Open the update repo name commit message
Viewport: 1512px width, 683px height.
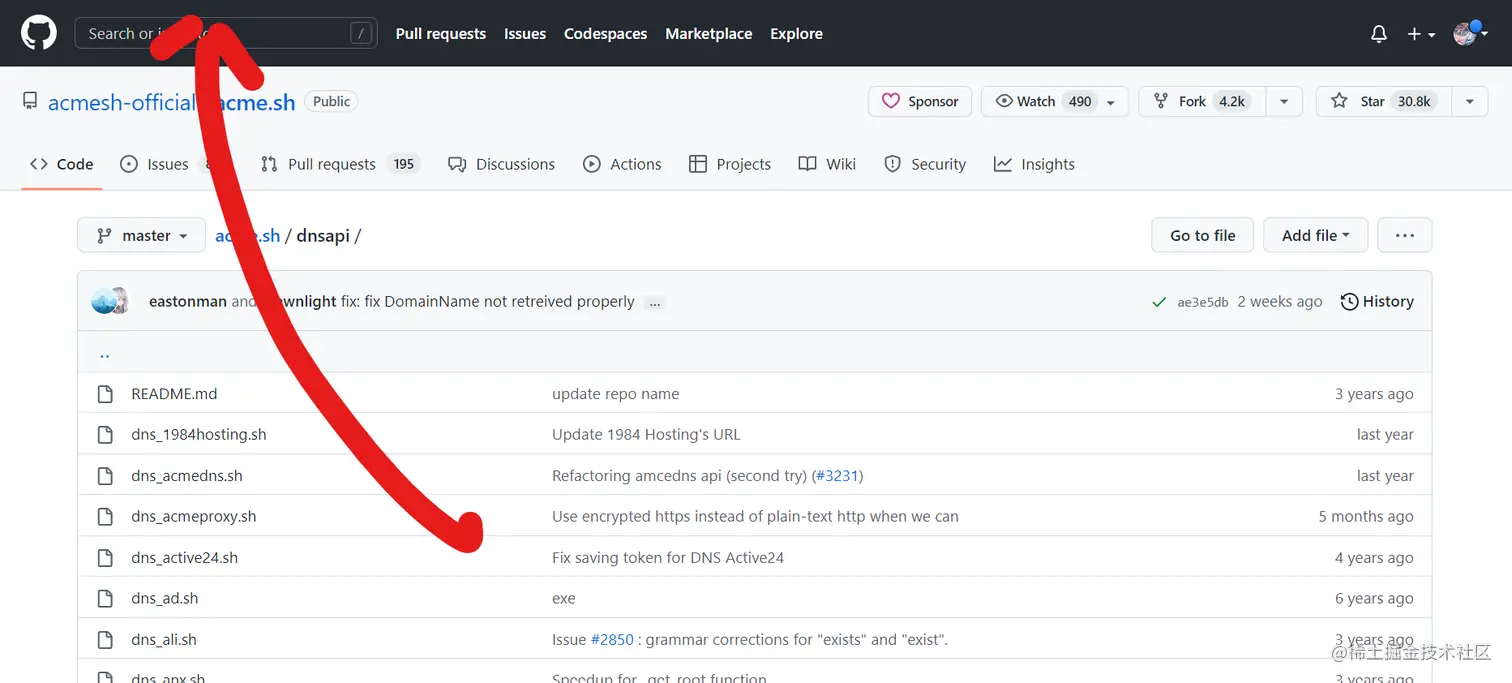click(615, 394)
